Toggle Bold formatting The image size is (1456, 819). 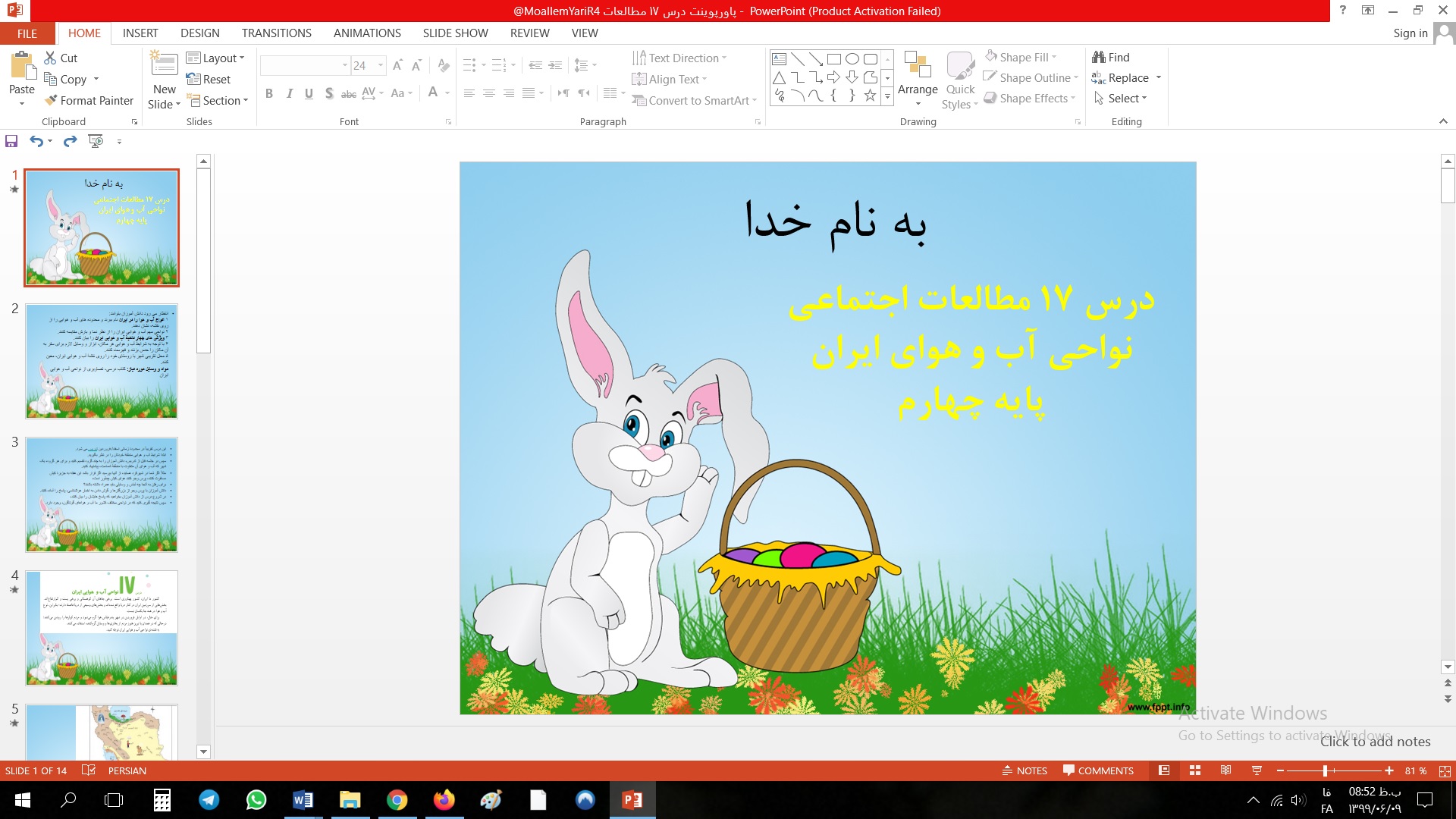269,93
